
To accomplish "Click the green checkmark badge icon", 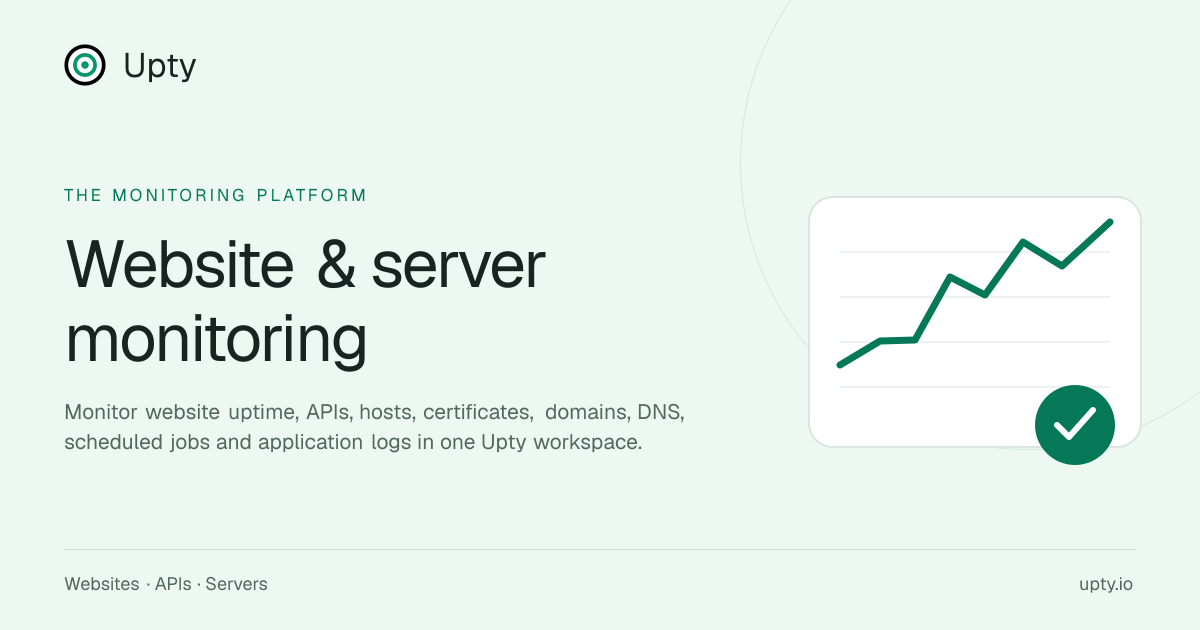I will (1075, 425).
